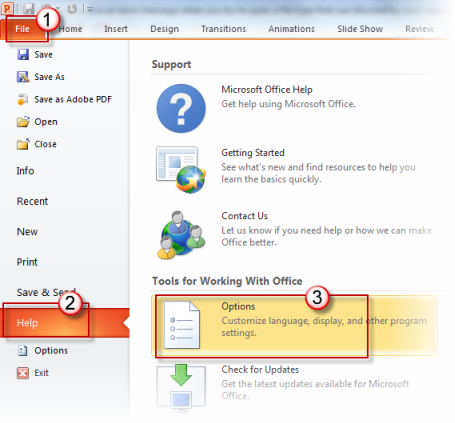Open Options under Tools for Working With Office
The width and height of the screenshot is (455, 423).
[295, 325]
